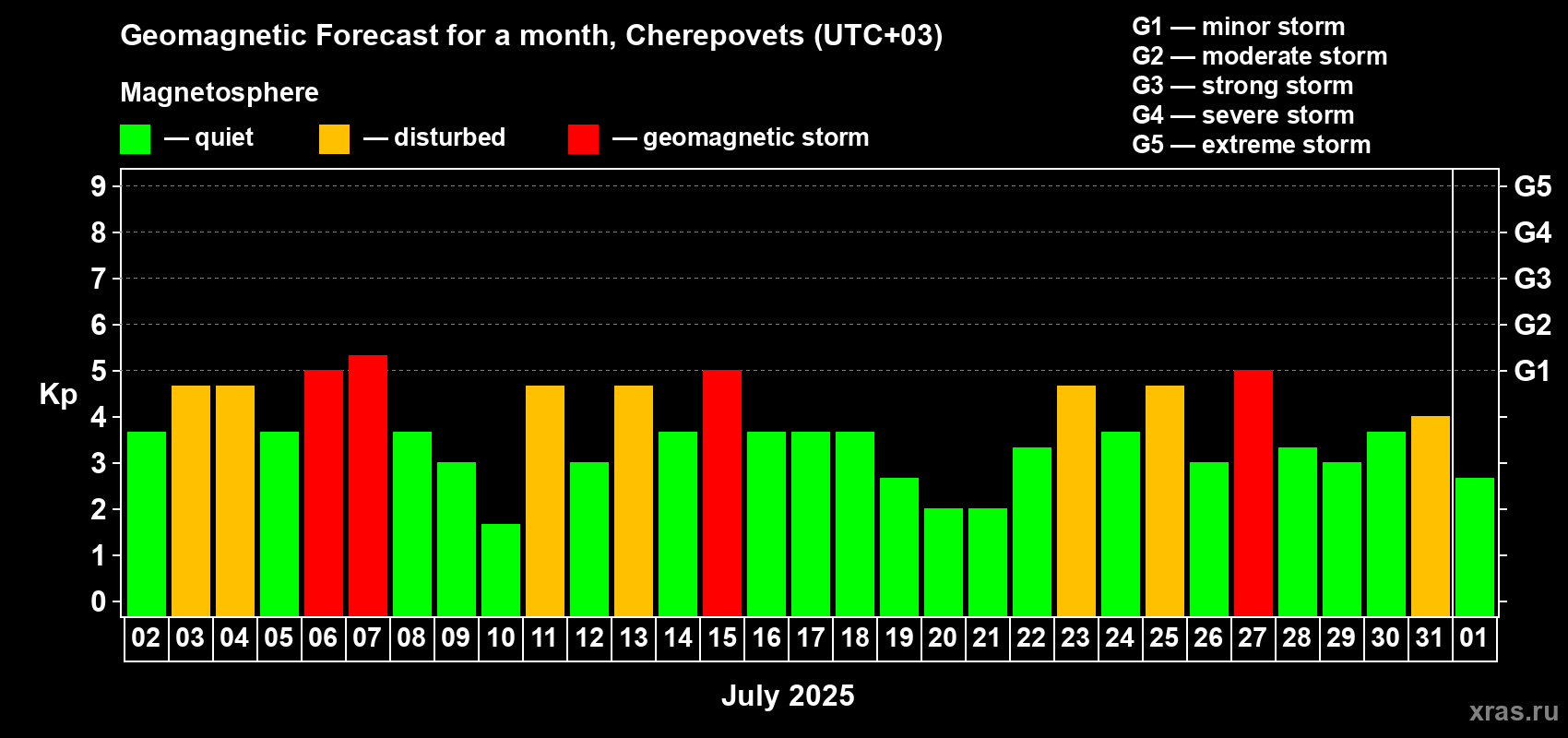
Task: Click the Kp axis title
Action: [58, 395]
